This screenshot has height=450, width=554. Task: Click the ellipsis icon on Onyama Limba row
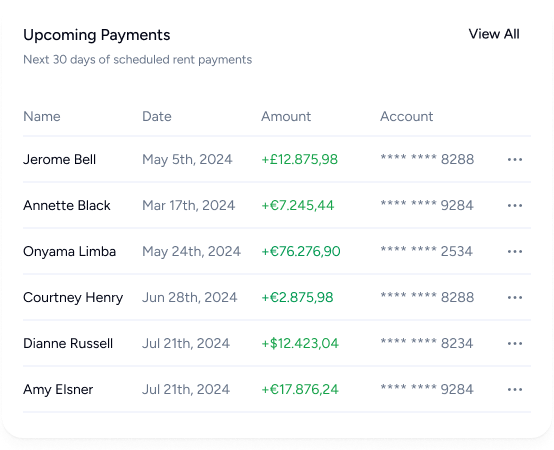(515, 251)
